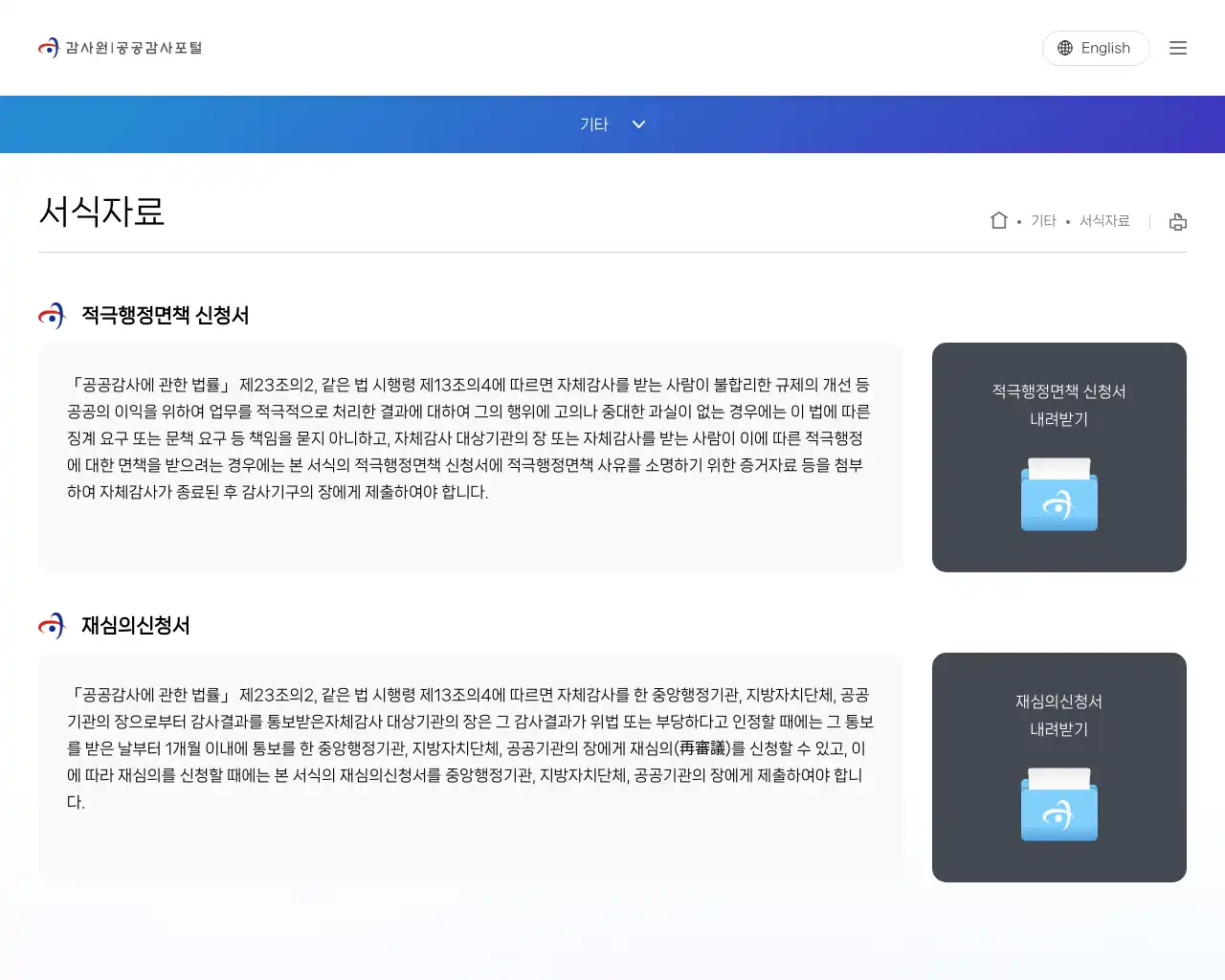Click the emblem icon beside 재심의신청서 heading
Viewport: 1225px width, 980px height.
pyautogui.click(x=51, y=626)
